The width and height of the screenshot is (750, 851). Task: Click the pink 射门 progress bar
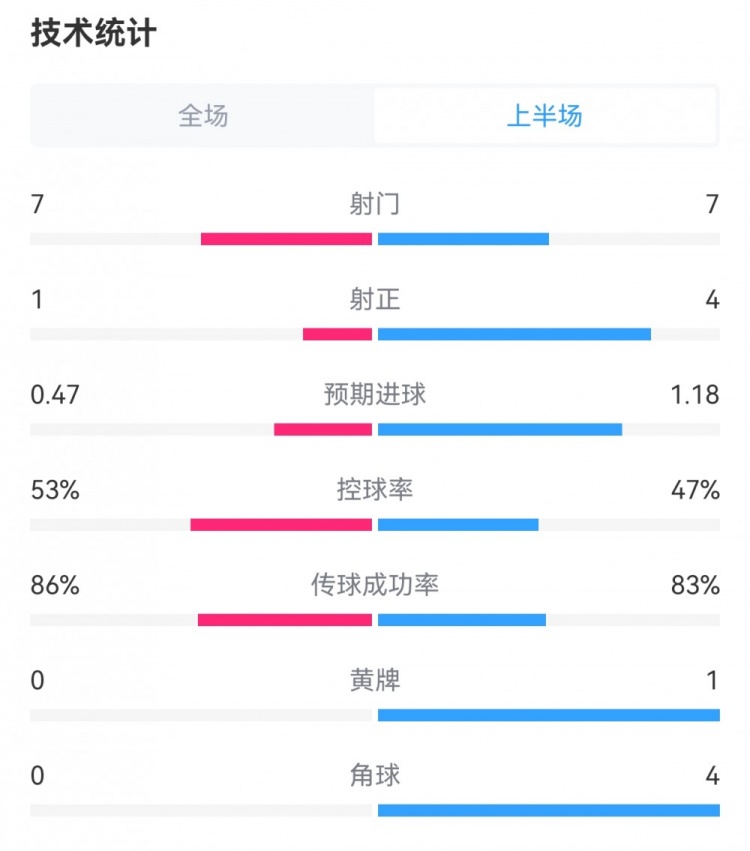coord(286,239)
